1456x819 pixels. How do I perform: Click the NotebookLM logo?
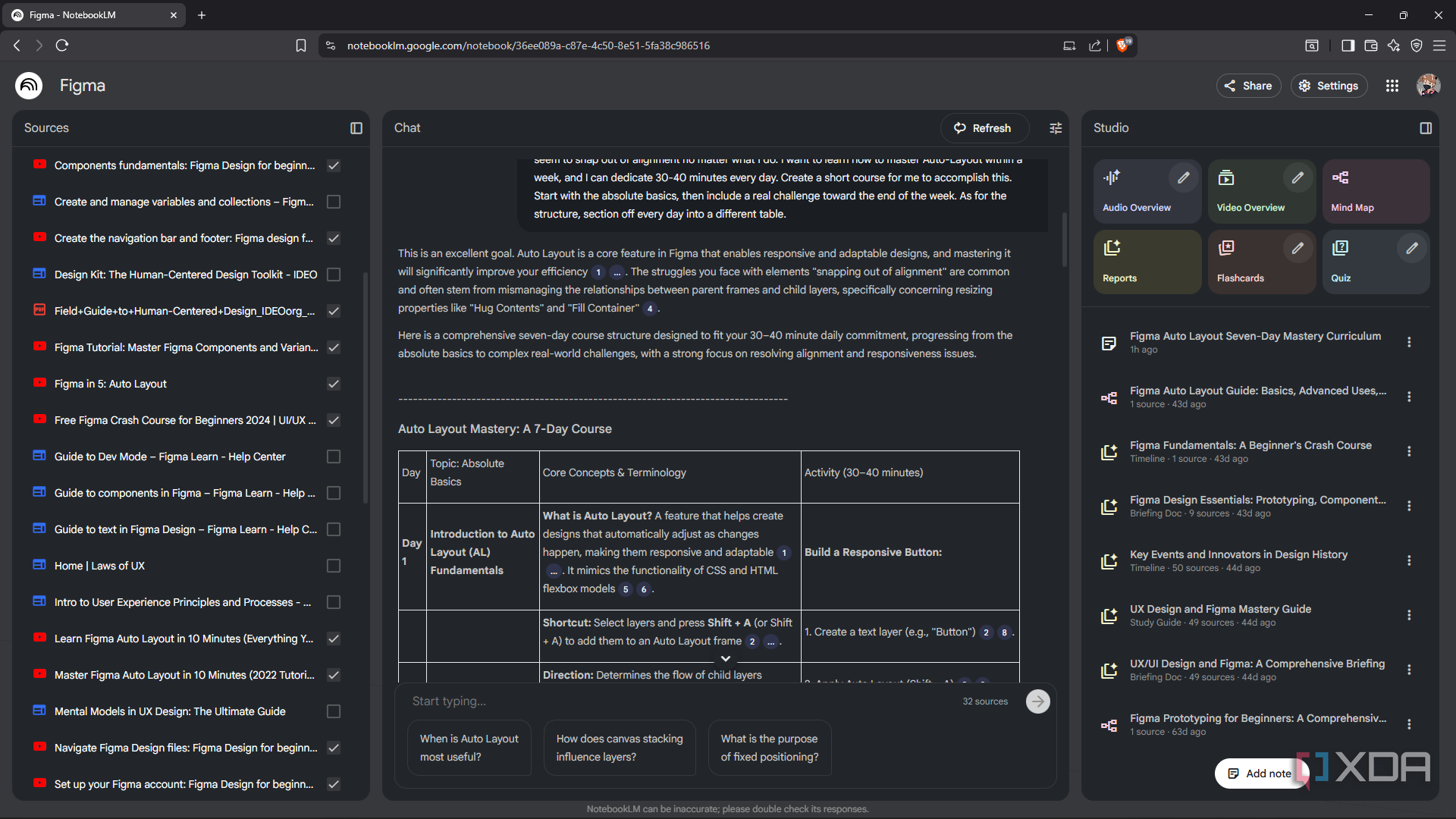point(29,86)
